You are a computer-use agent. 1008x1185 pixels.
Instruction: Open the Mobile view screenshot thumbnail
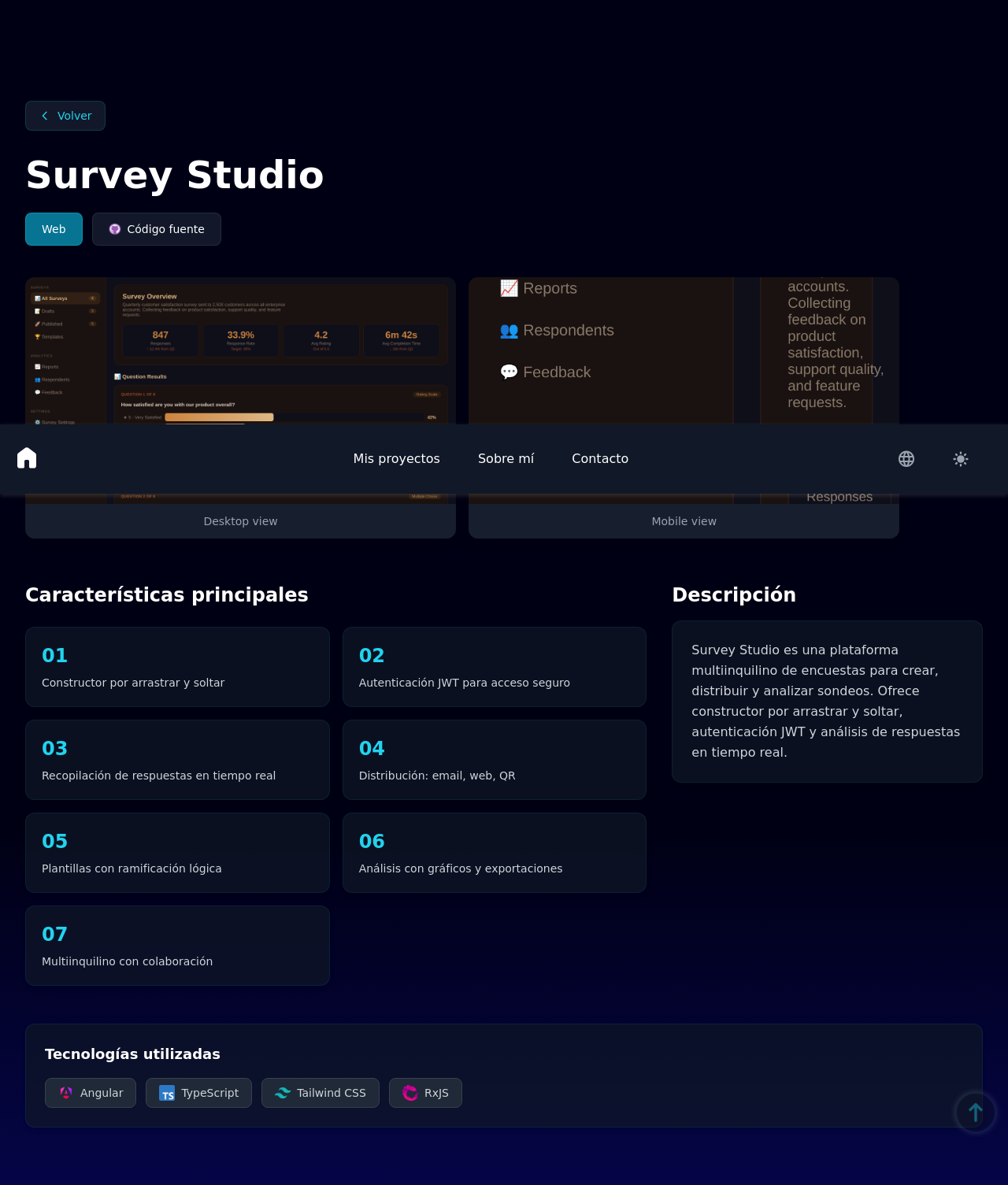(684, 350)
